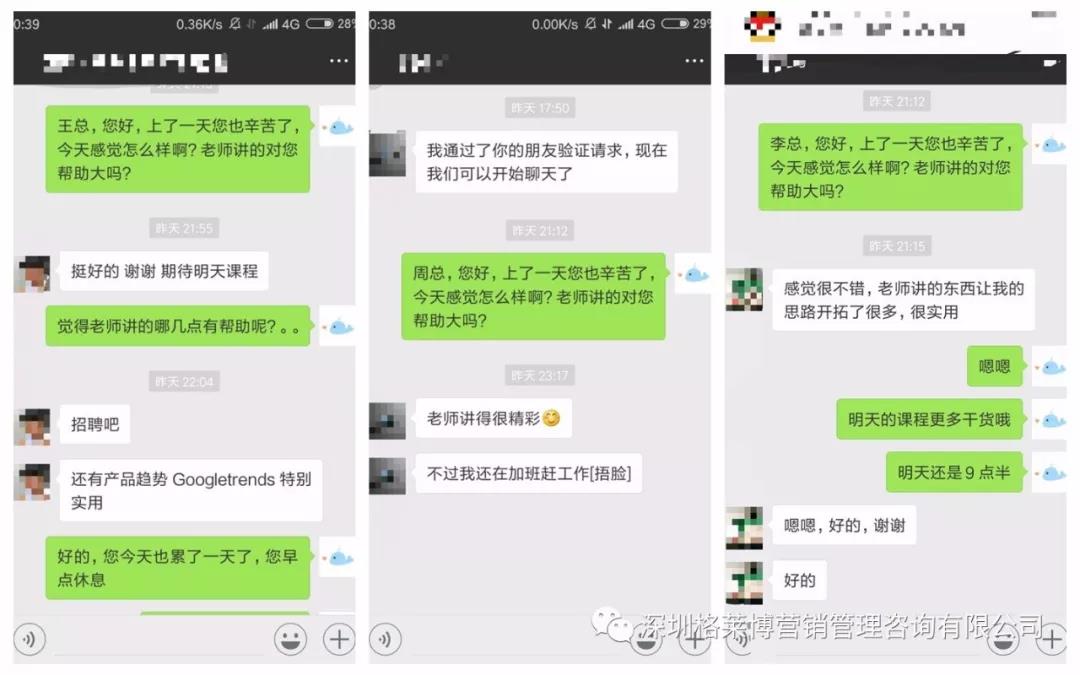The width and height of the screenshot is (1080, 675).
Task: Open the three-dot menu in middle chat header
Action: point(694,61)
